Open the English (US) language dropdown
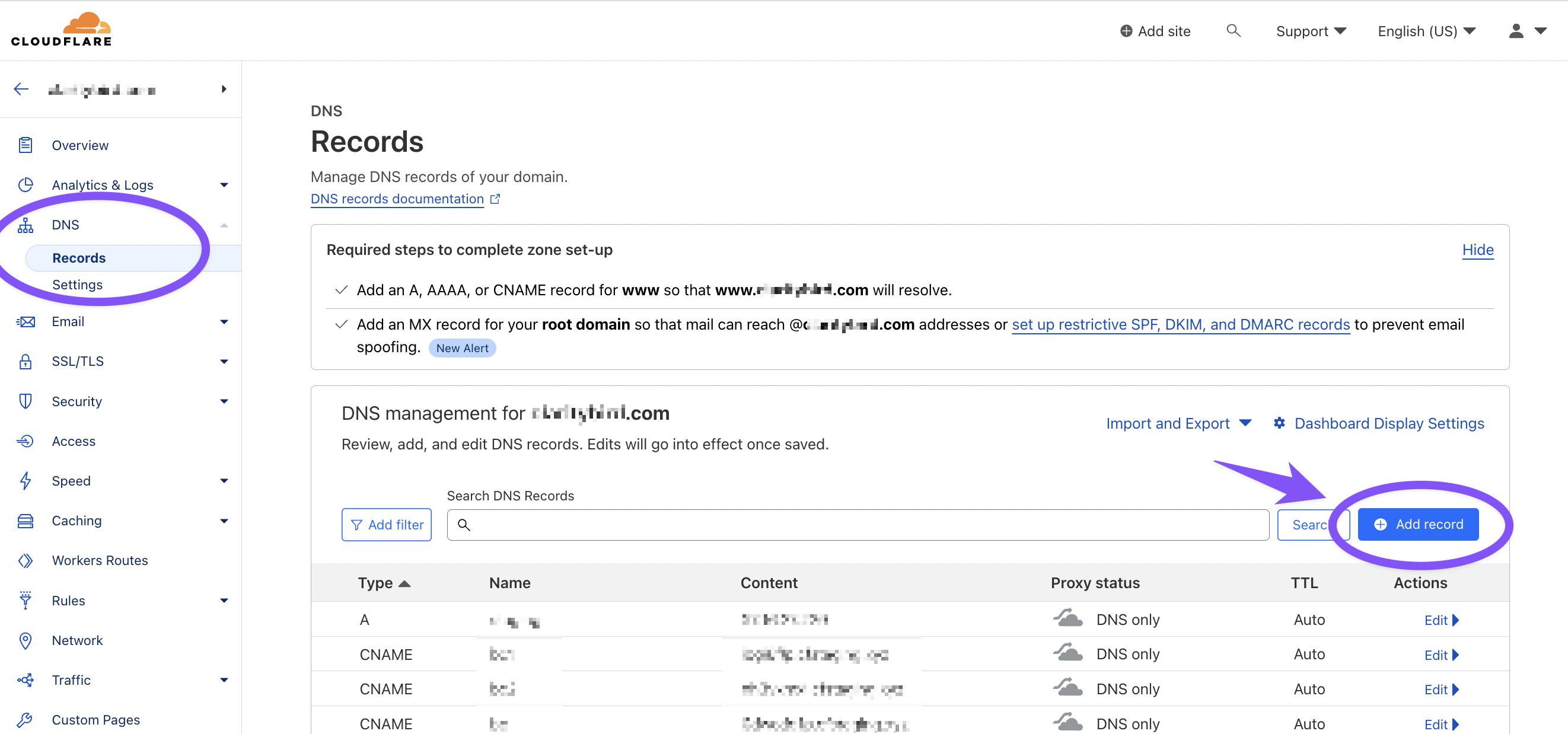 [1426, 31]
